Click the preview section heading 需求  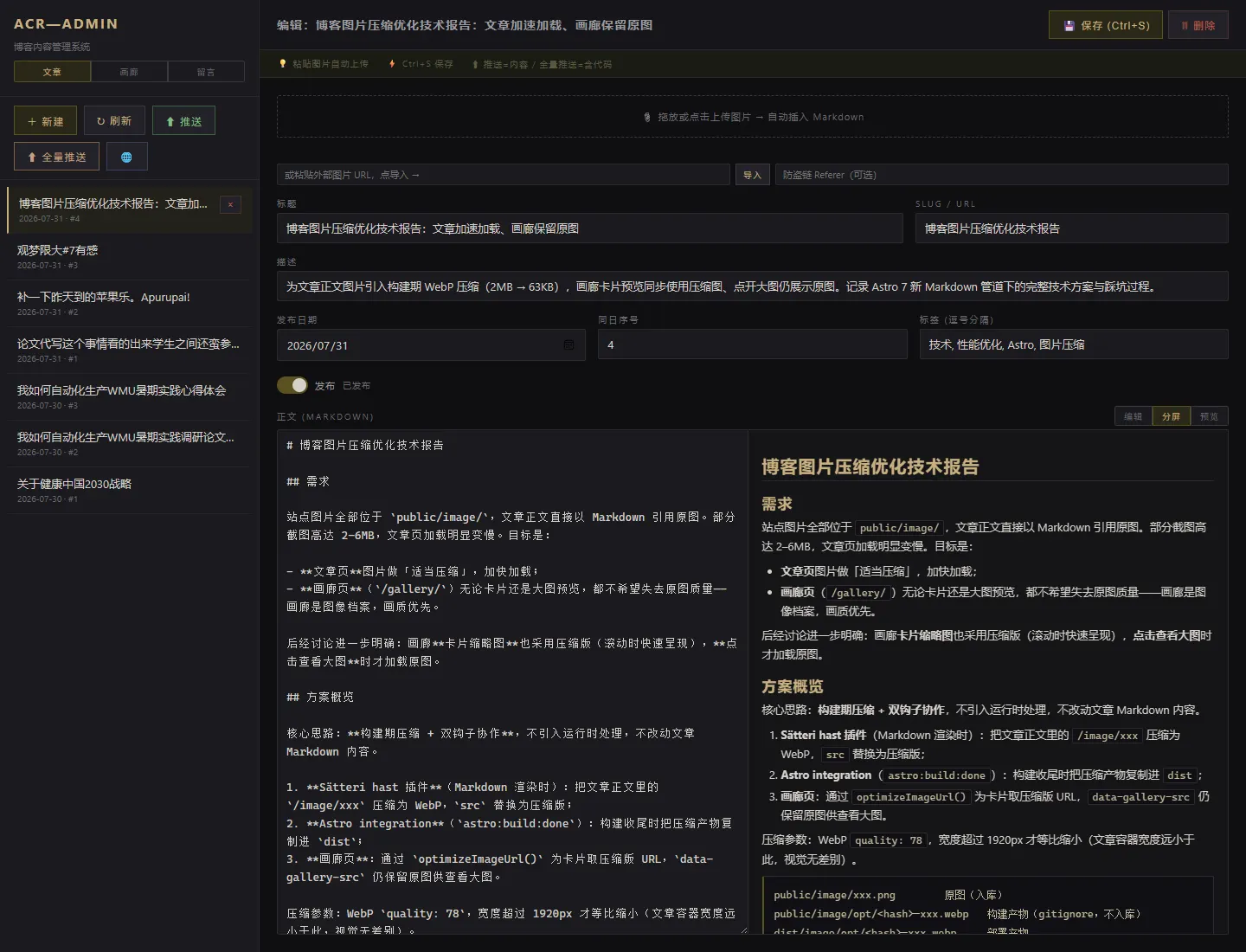coord(777,504)
